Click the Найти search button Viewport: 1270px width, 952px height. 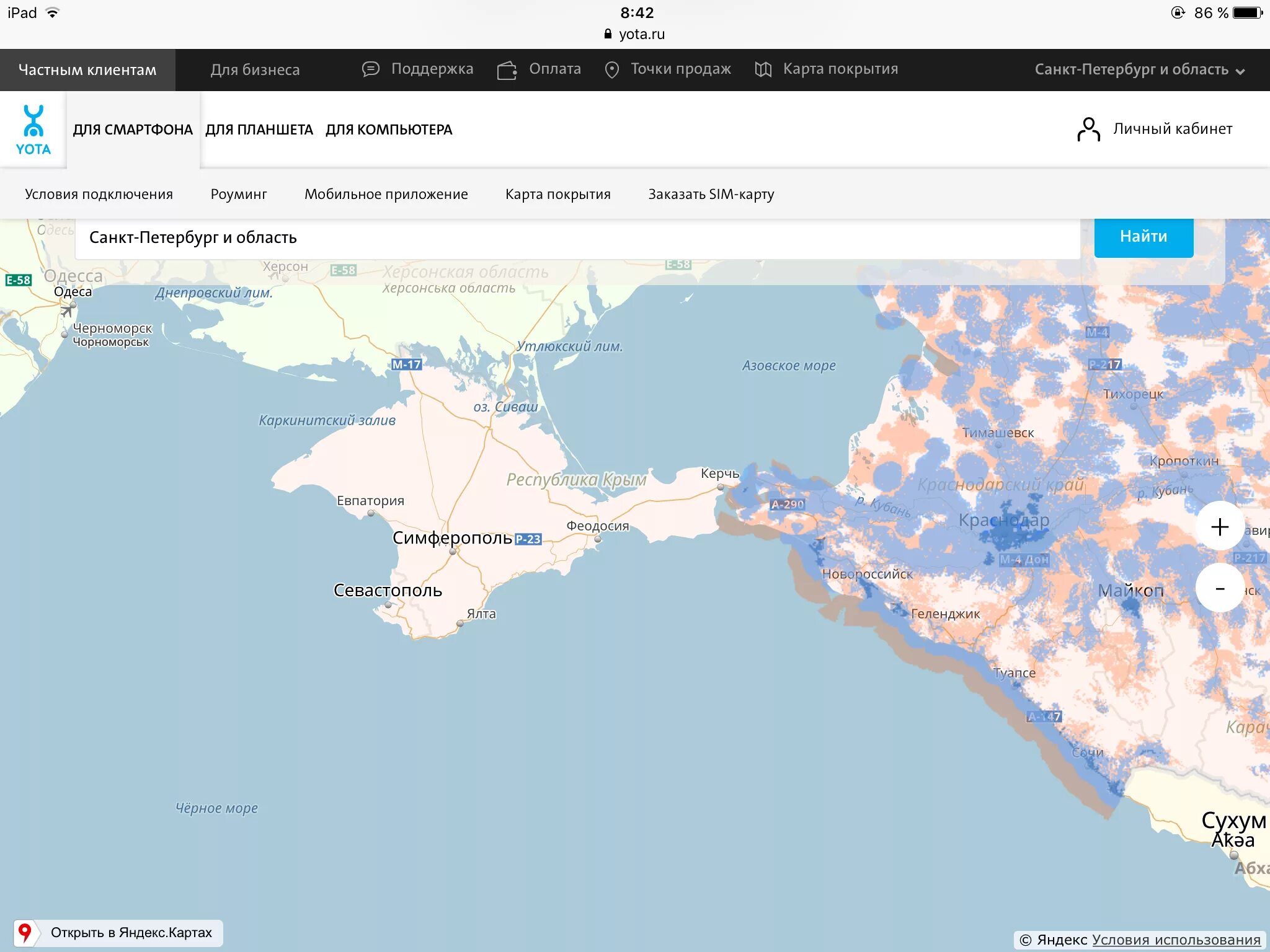(1143, 237)
